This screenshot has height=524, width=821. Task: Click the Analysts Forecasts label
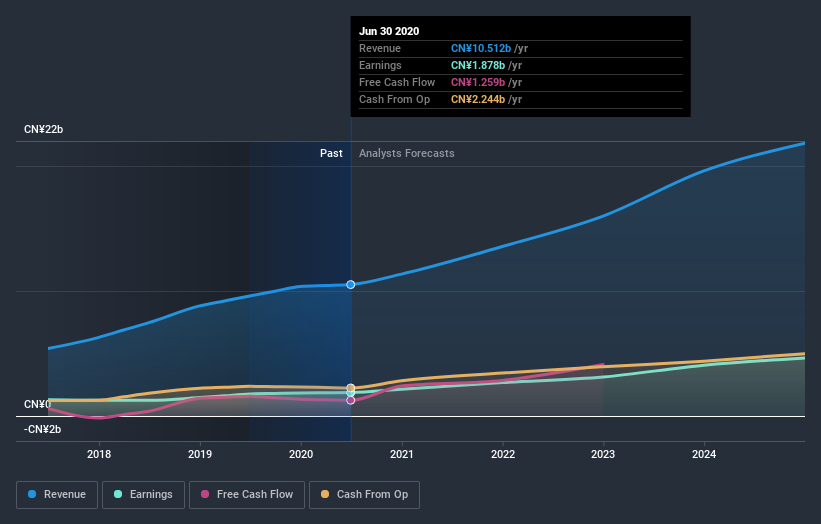pyautogui.click(x=407, y=153)
